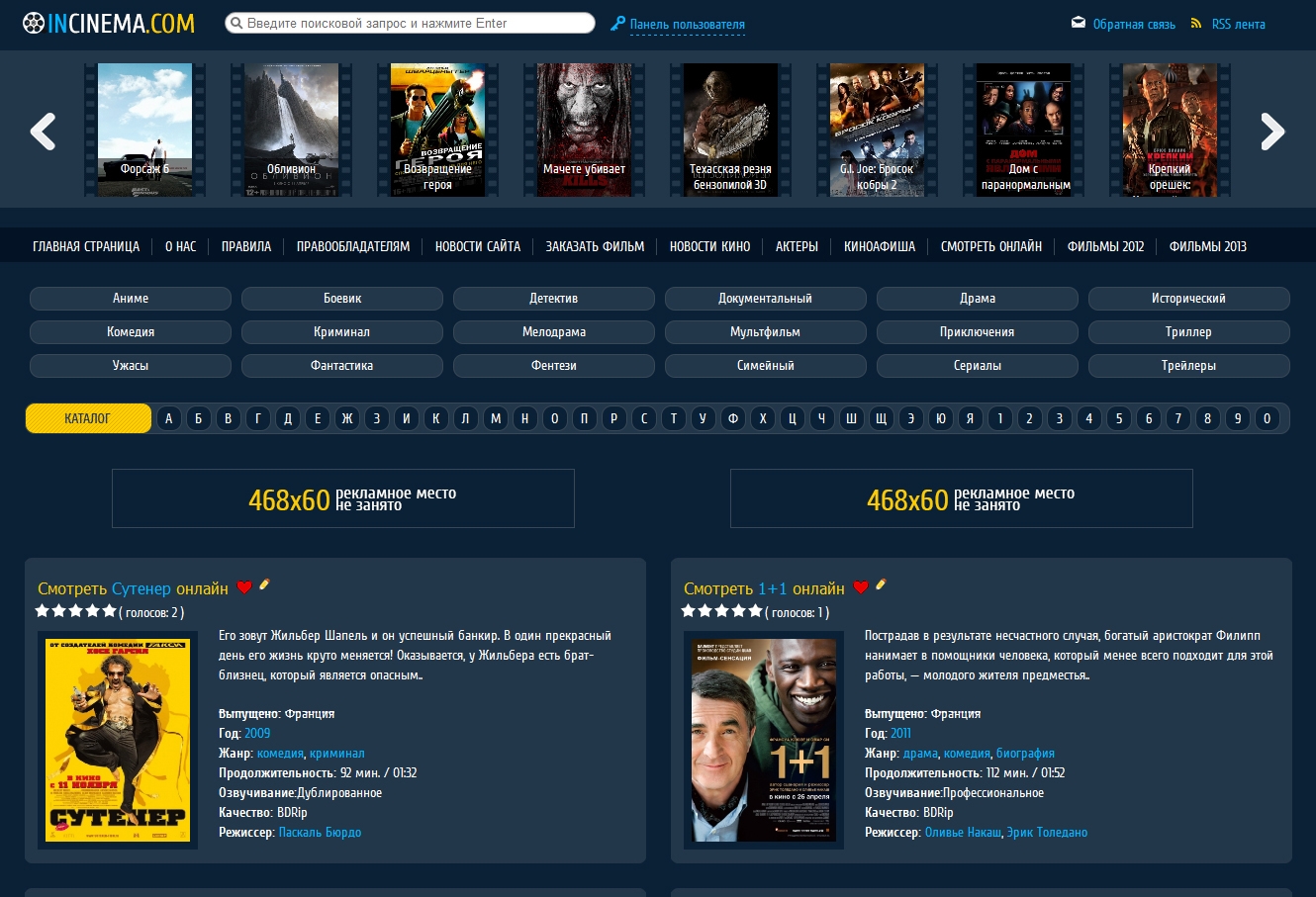The height and width of the screenshot is (897, 1316).
Task: Select the Аниме genre button
Action: (x=131, y=299)
